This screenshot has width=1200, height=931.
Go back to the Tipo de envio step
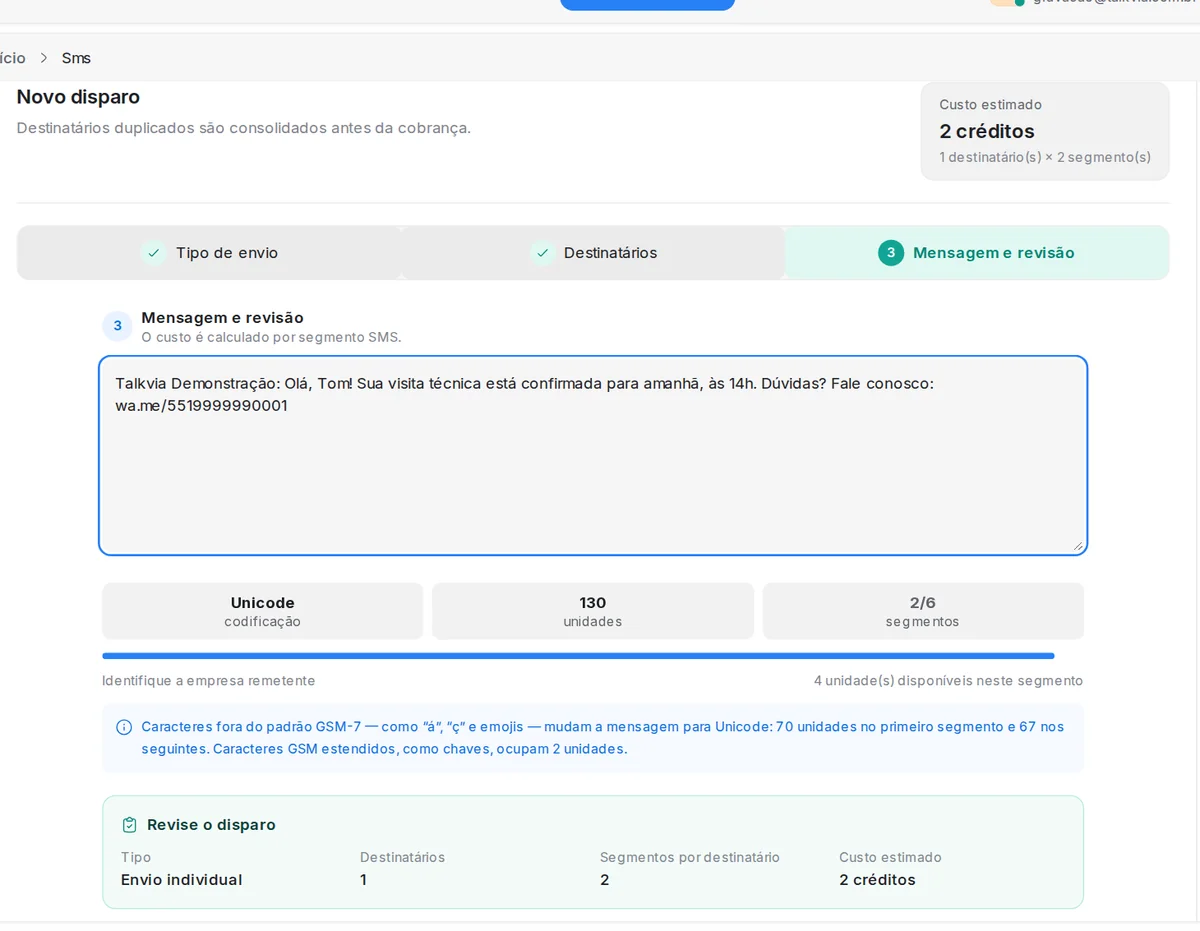click(x=209, y=253)
